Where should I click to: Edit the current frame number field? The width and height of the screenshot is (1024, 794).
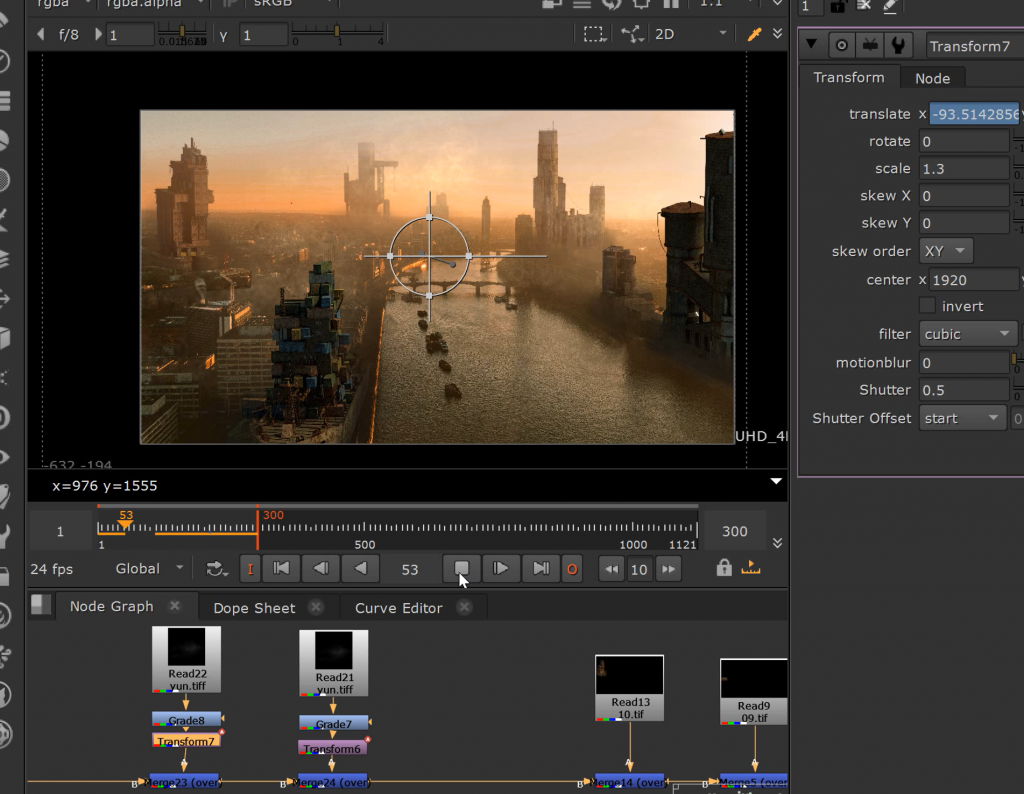[409, 569]
